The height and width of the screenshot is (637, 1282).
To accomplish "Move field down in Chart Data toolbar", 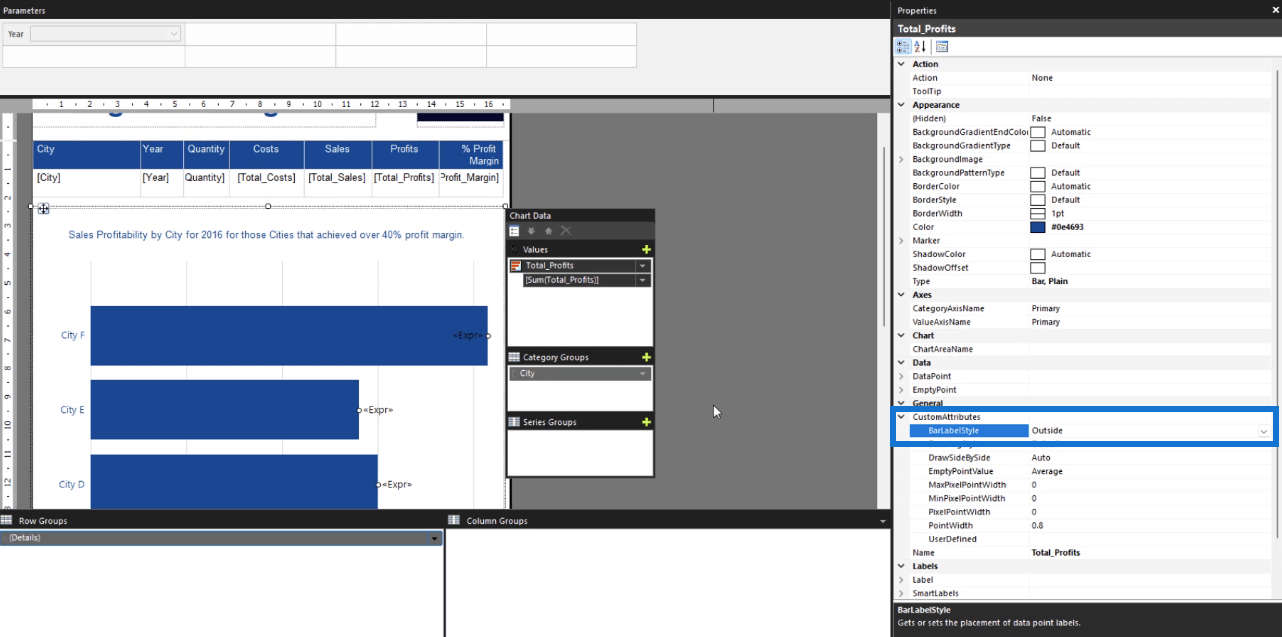I will 532,231.
